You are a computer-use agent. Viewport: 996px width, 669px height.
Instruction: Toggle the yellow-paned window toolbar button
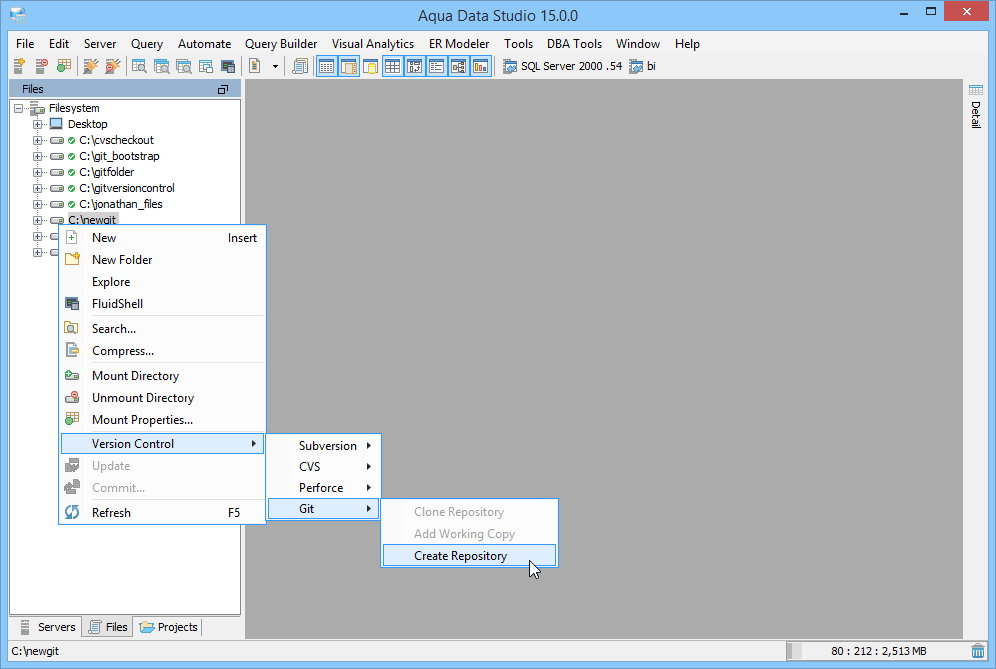click(x=370, y=66)
